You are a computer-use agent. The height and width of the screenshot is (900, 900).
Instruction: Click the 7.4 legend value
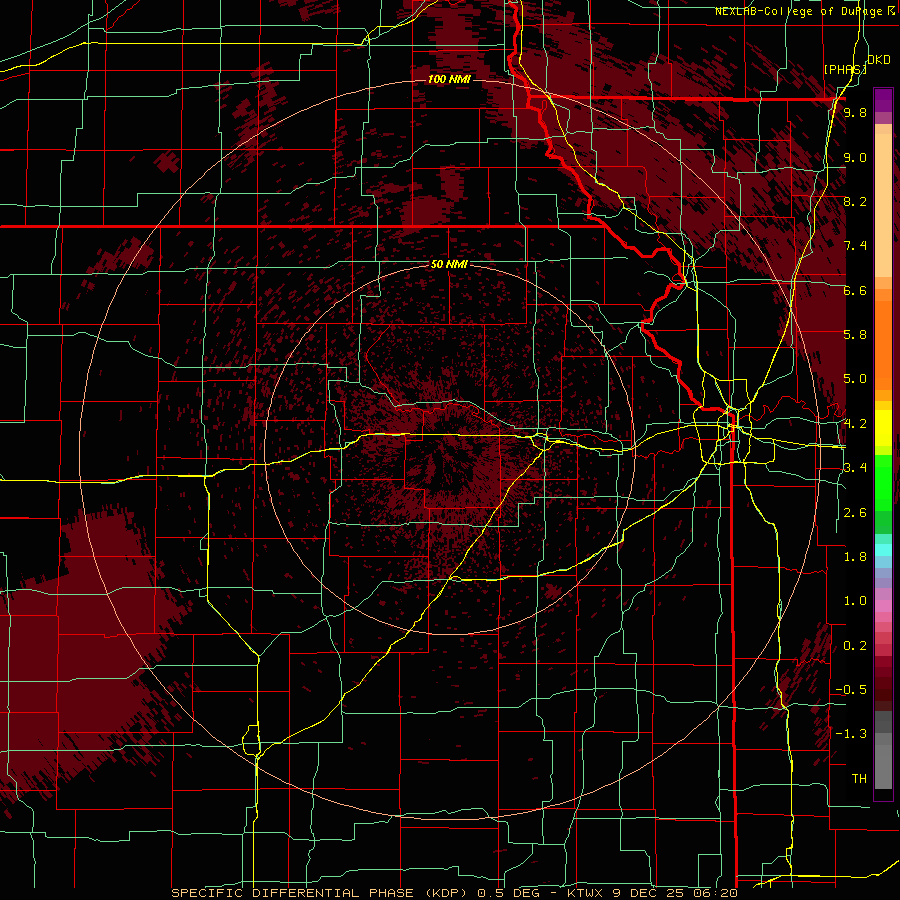click(855, 246)
